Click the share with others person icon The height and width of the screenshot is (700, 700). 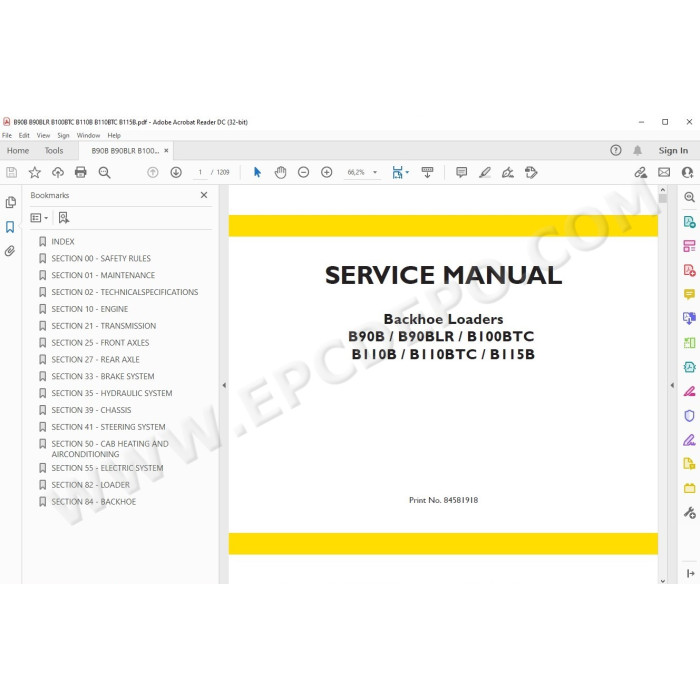point(688,172)
